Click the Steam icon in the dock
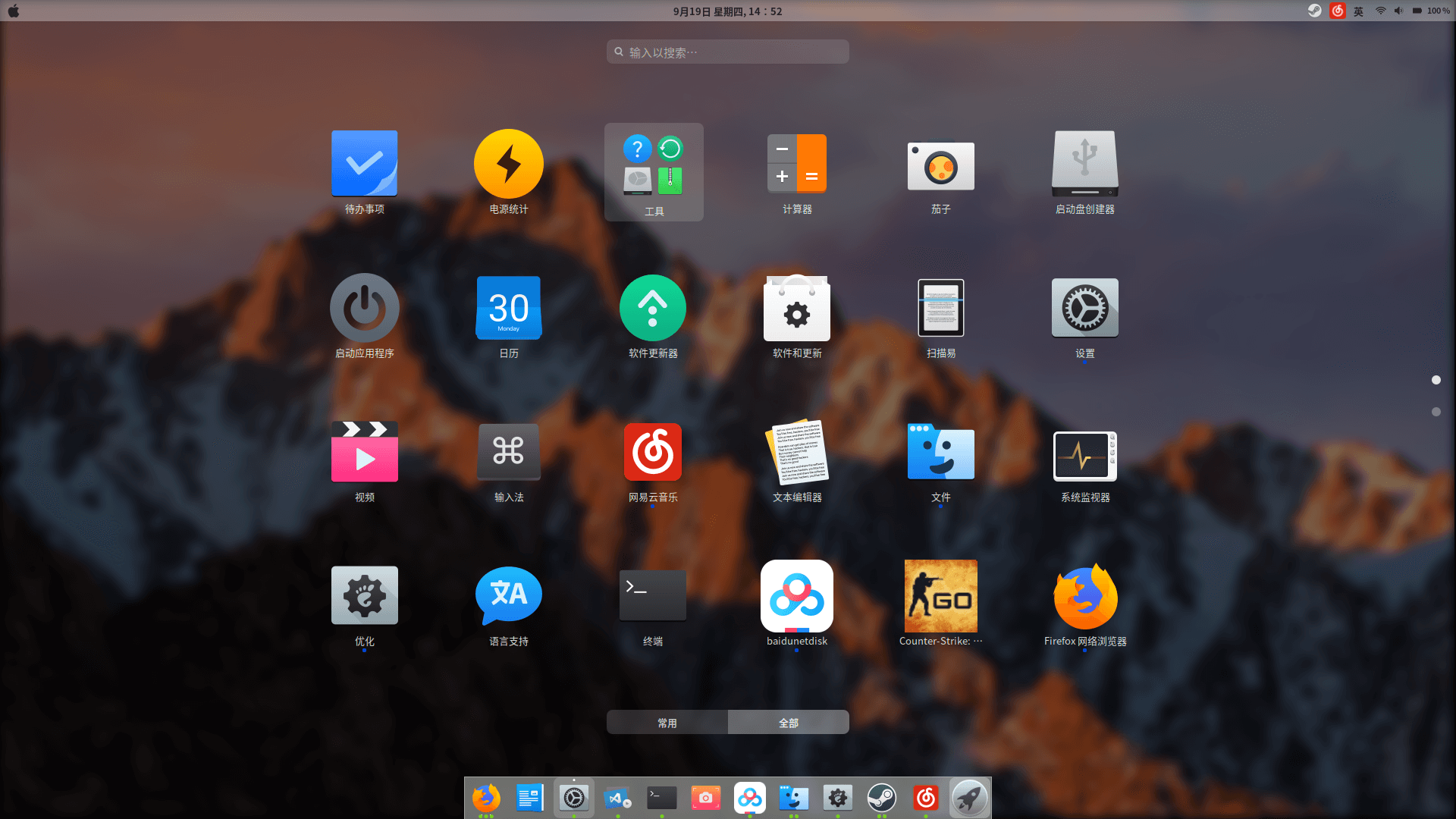Viewport: 1456px width, 819px height. click(881, 798)
